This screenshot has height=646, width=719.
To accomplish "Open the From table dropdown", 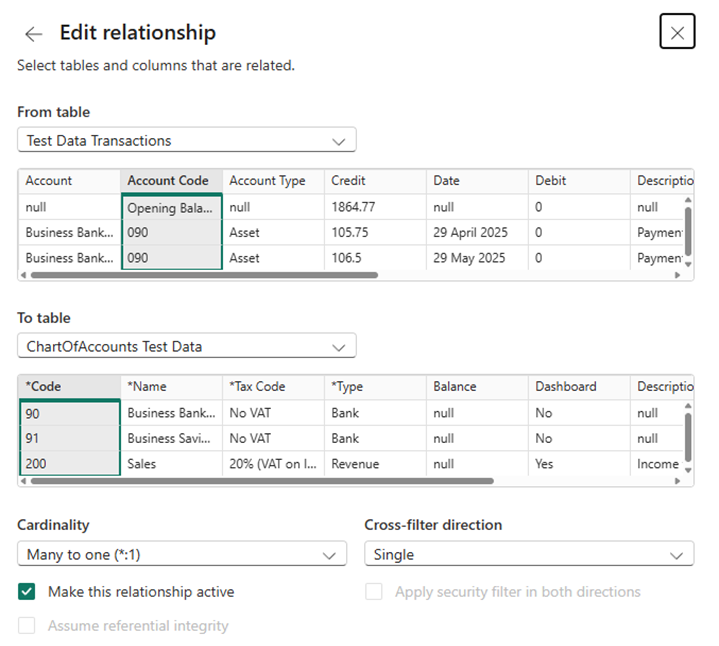I will click(186, 141).
